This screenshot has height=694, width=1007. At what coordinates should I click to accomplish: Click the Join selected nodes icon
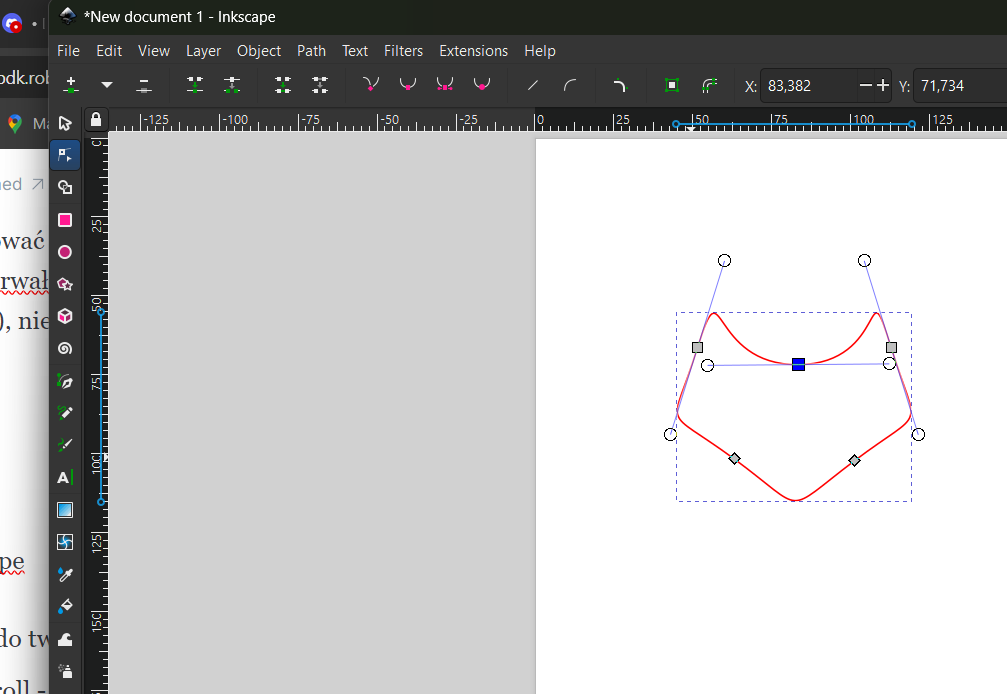coord(195,85)
